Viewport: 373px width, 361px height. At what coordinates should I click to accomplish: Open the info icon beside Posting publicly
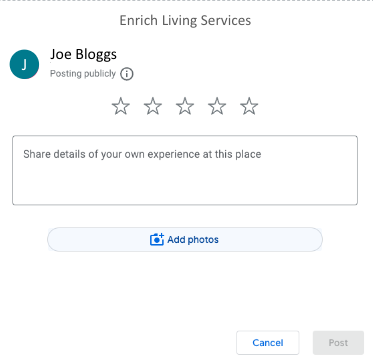pyautogui.click(x=127, y=74)
